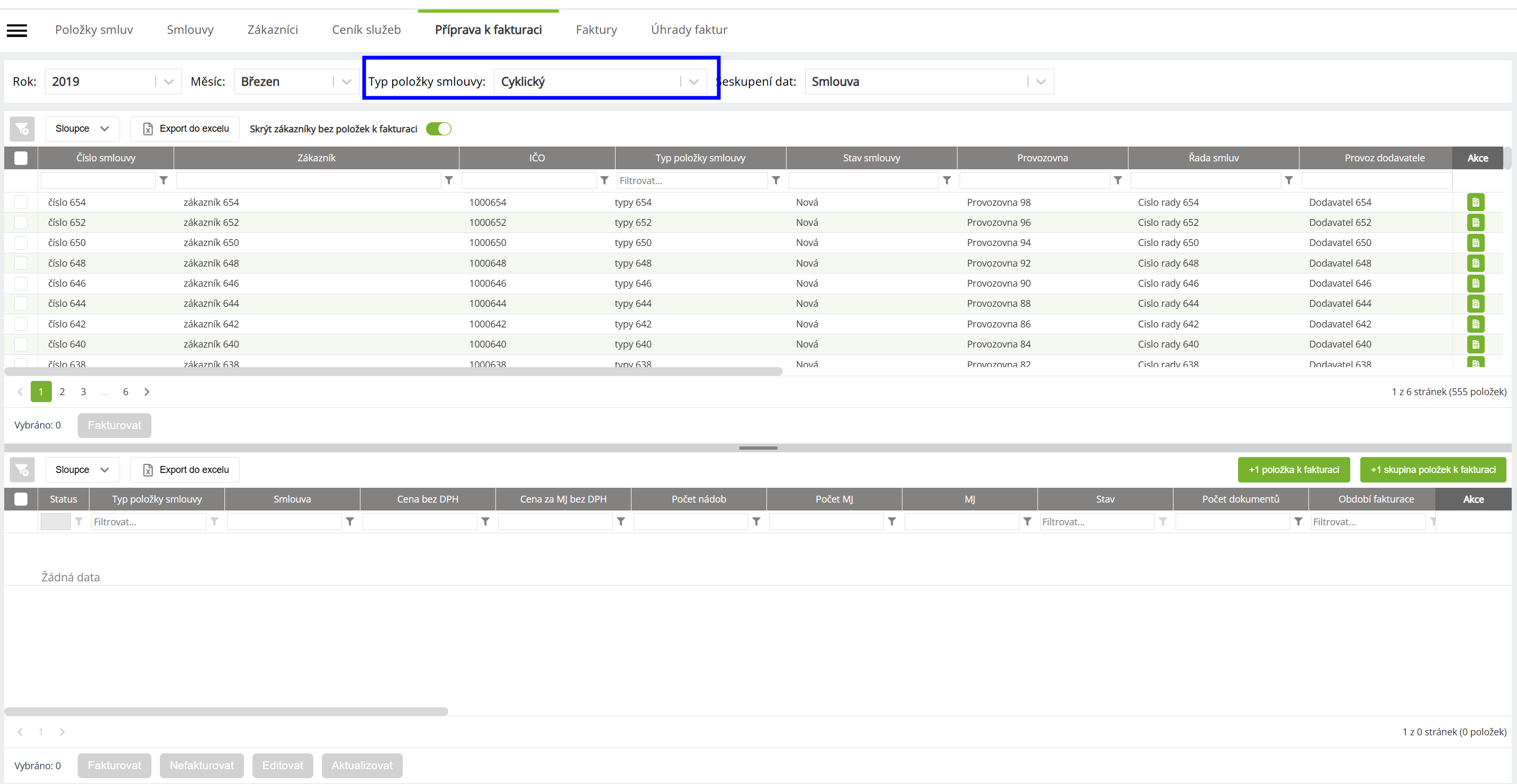Screen dimensions: 1517x784
Task: Click upper Export do excelu button
Action: 185,129
